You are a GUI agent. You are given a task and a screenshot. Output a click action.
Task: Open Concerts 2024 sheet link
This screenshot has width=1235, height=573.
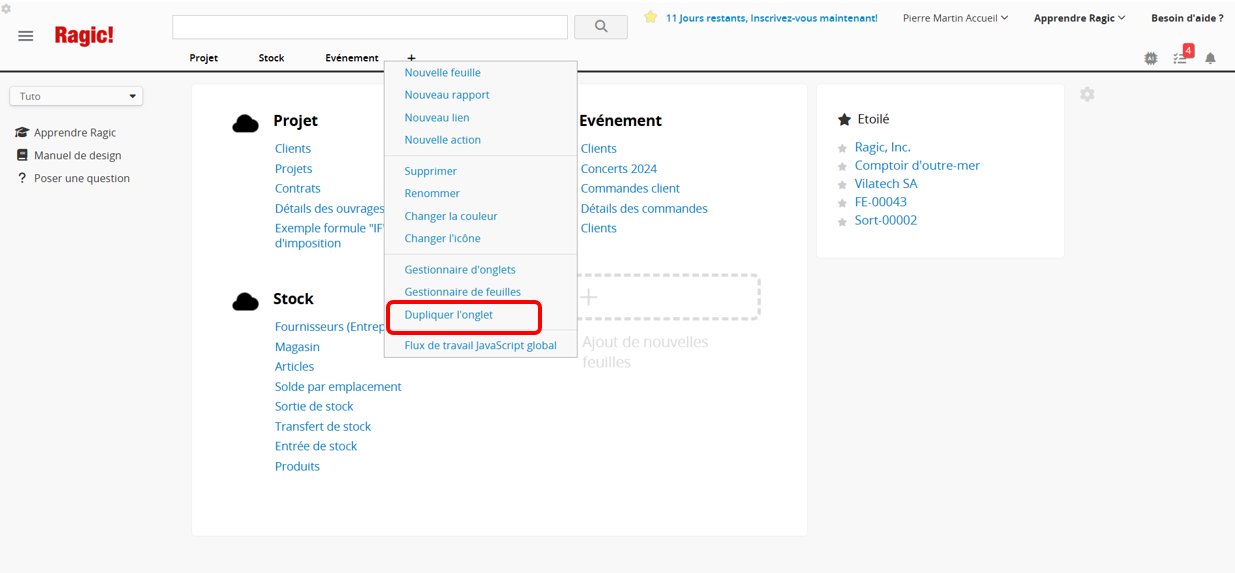point(619,169)
